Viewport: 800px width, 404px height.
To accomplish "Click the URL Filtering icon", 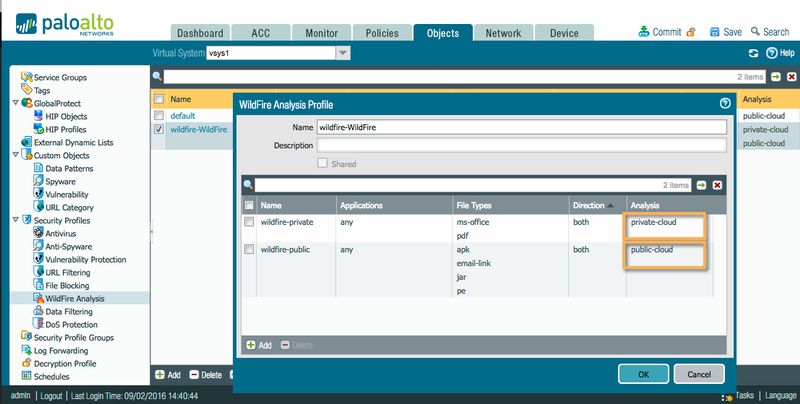I will click(x=38, y=272).
